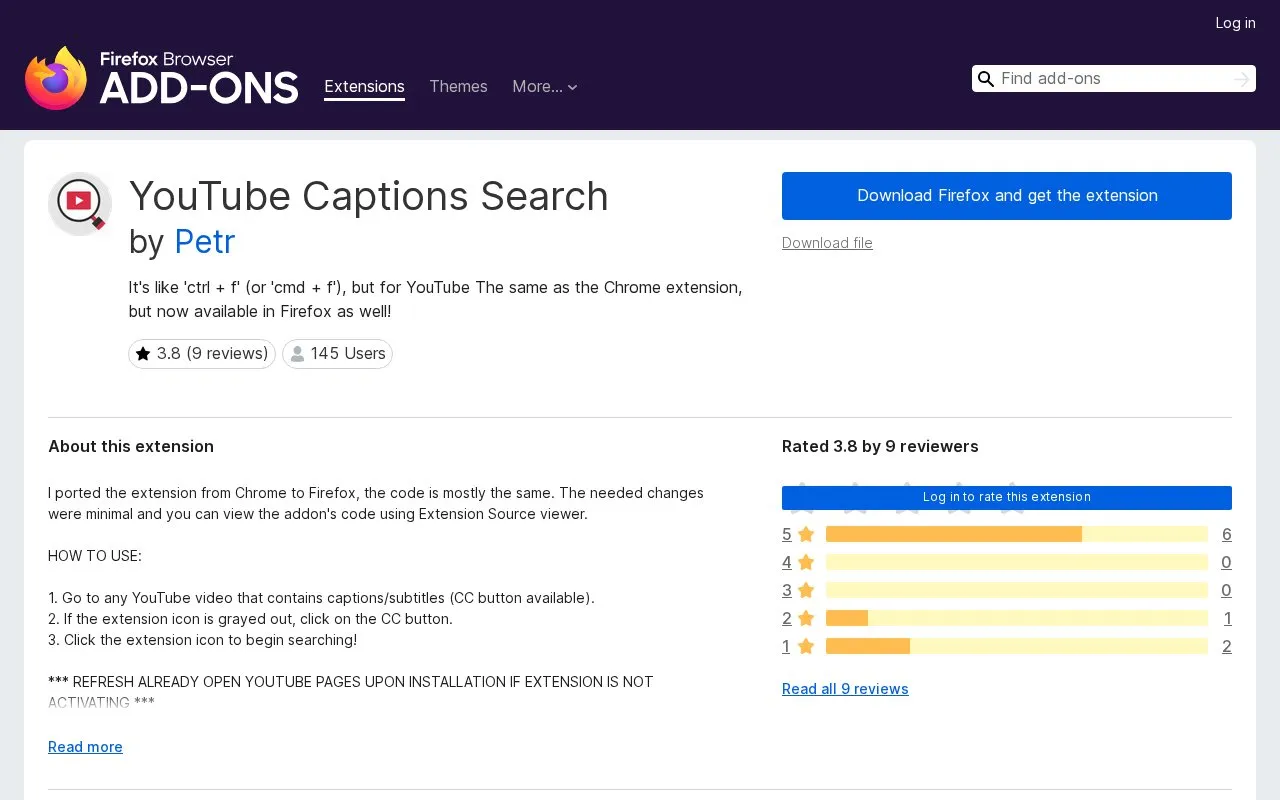1280x800 pixels.
Task: Click the 5-star rating bar
Action: click(x=1017, y=534)
